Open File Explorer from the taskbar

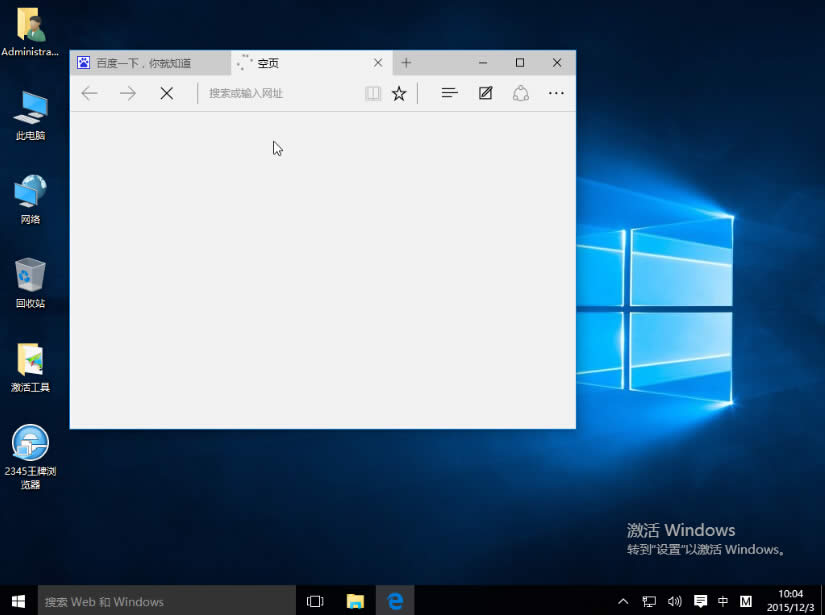(355, 601)
